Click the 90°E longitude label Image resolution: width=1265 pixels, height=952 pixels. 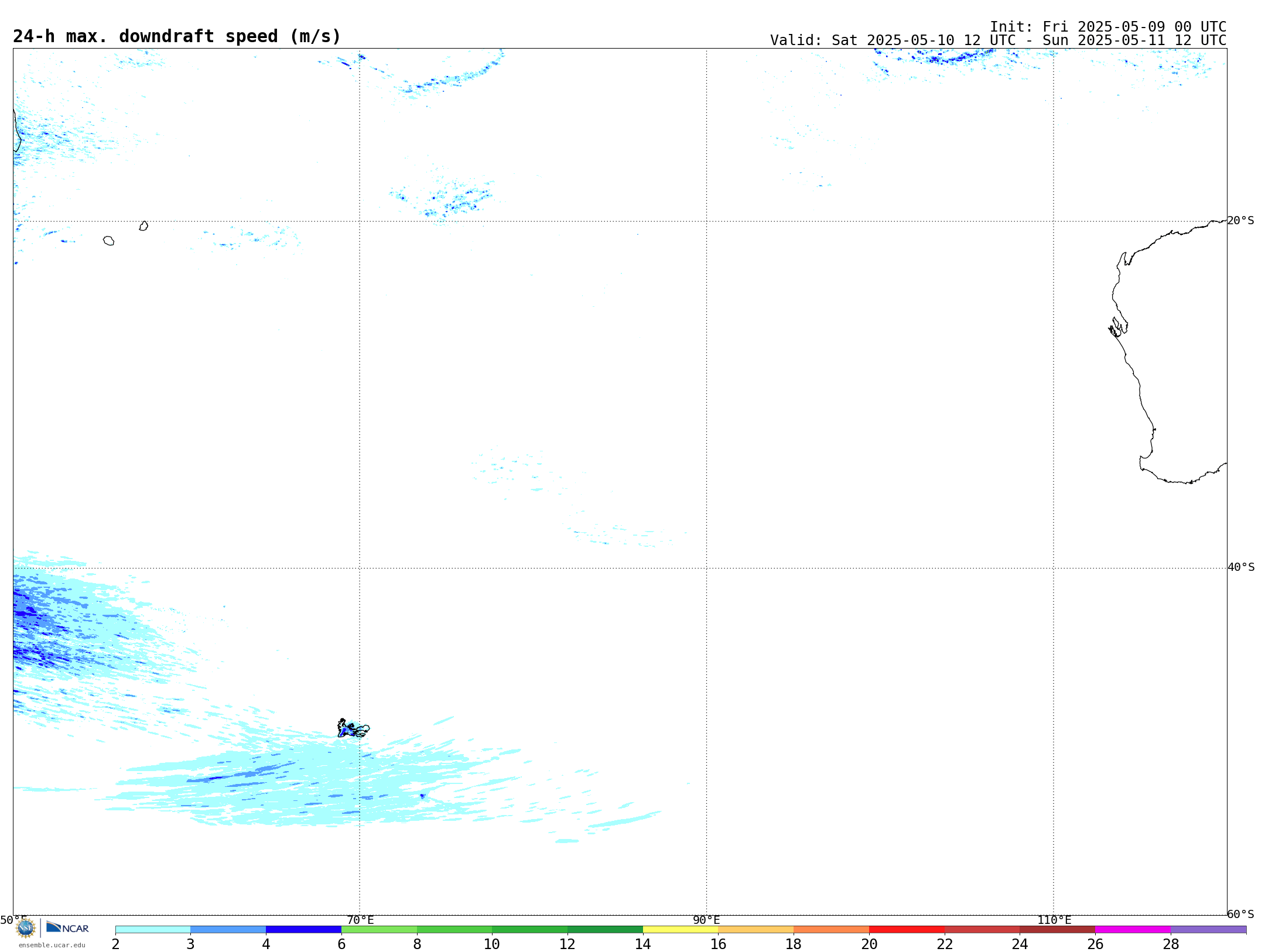click(706, 920)
